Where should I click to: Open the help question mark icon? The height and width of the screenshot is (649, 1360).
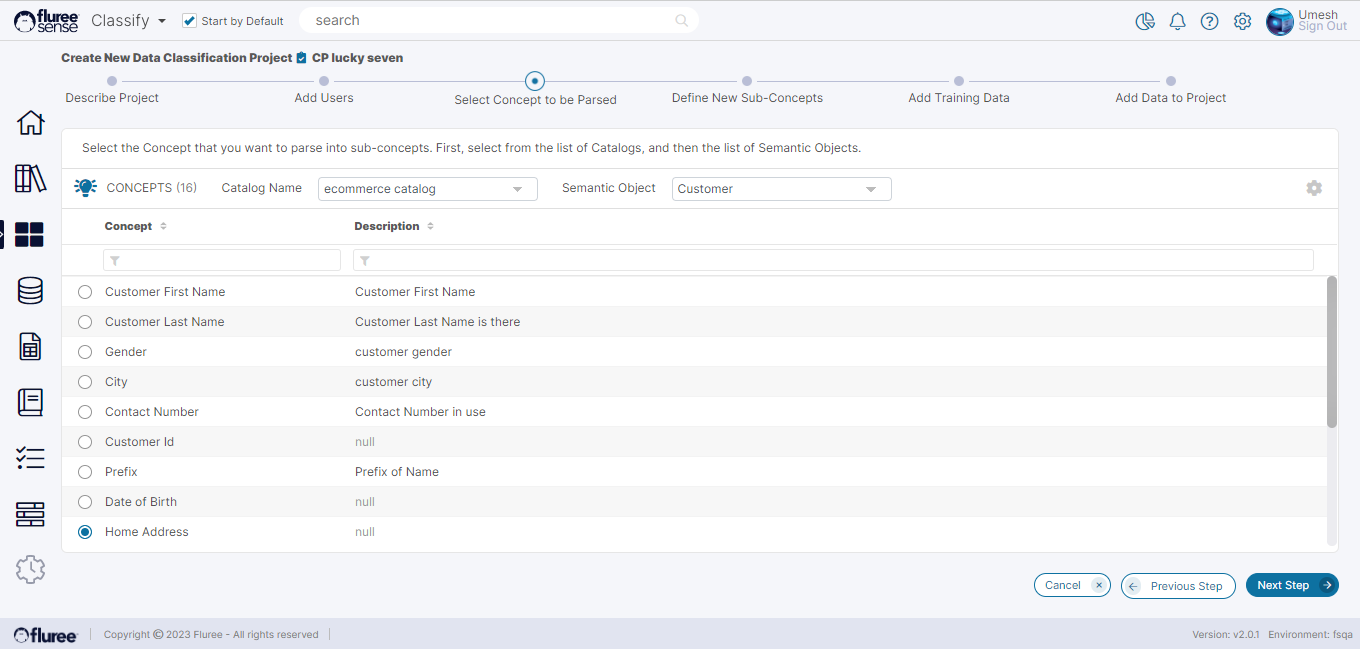[x=1209, y=21]
